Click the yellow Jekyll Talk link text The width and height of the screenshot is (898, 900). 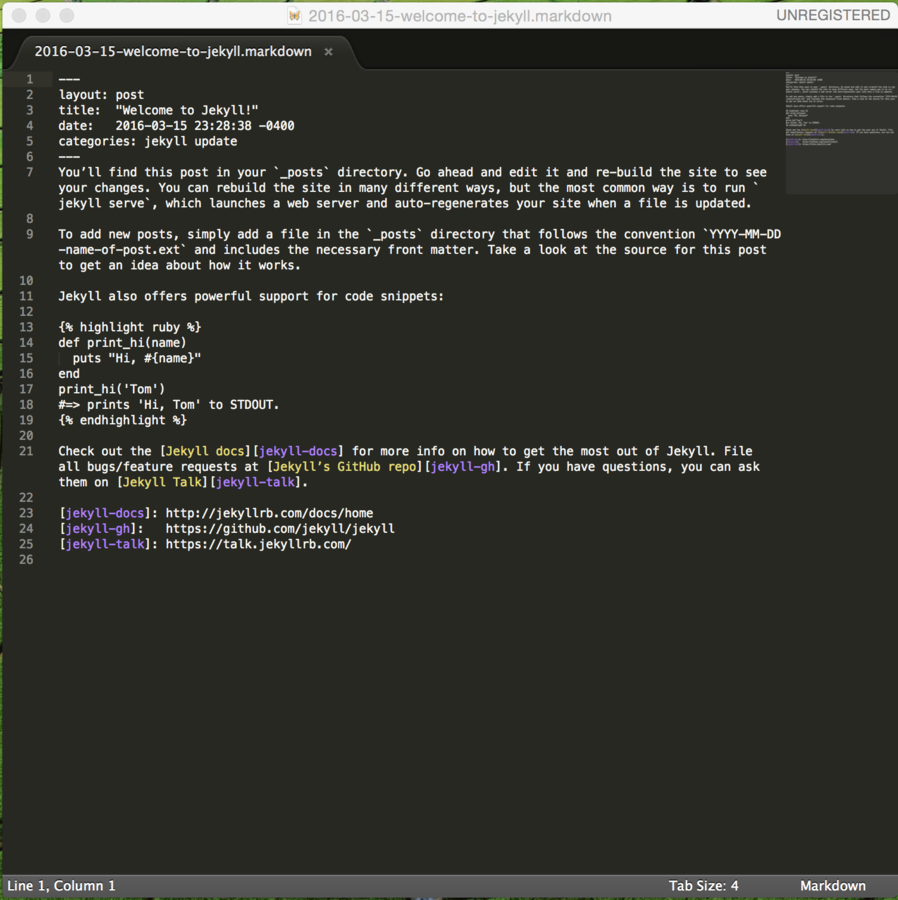tap(162, 482)
